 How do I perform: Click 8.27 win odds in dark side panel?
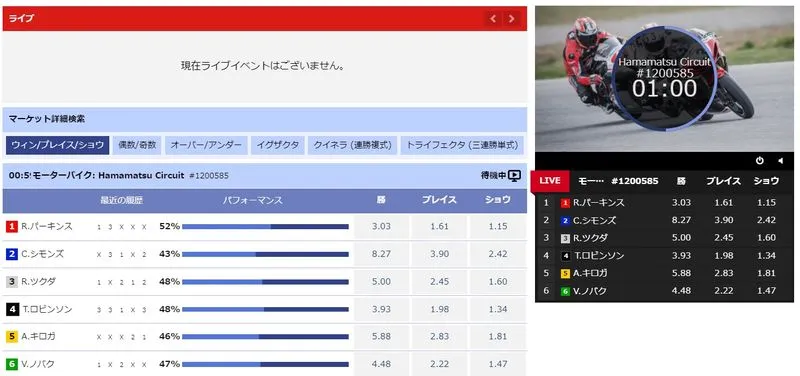682,220
